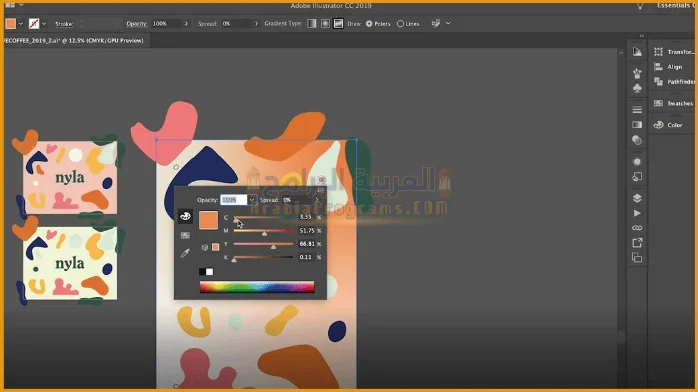Screen dimensions: 698x392
Task: Open the fill color dropdown arrow
Action: [x=20, y=24]
